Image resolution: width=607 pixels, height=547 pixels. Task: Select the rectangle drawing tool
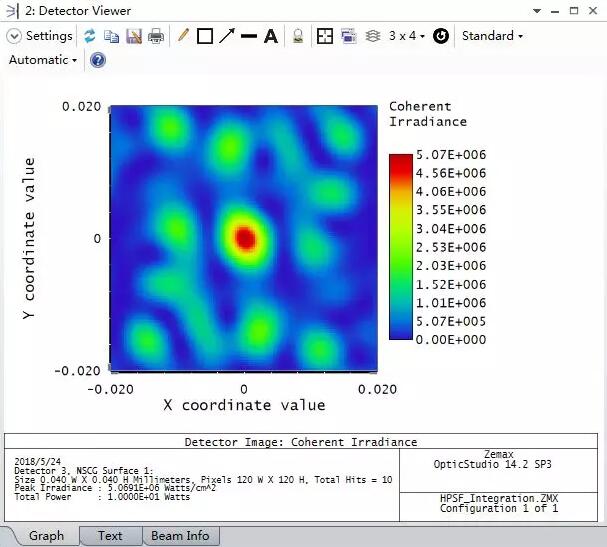pos(205,36)
